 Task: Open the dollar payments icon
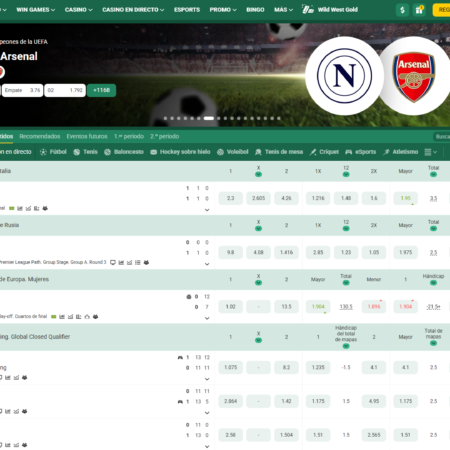(x=402, y=10)
